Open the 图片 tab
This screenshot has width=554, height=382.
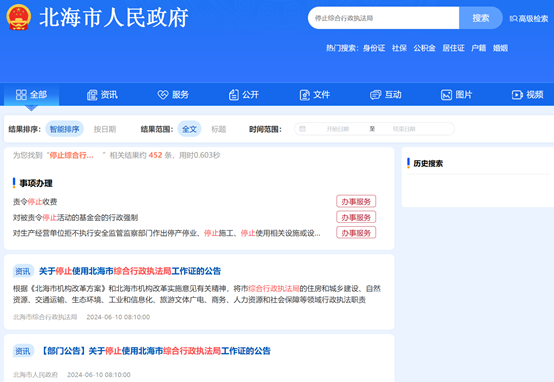click(x=456, y=95)
